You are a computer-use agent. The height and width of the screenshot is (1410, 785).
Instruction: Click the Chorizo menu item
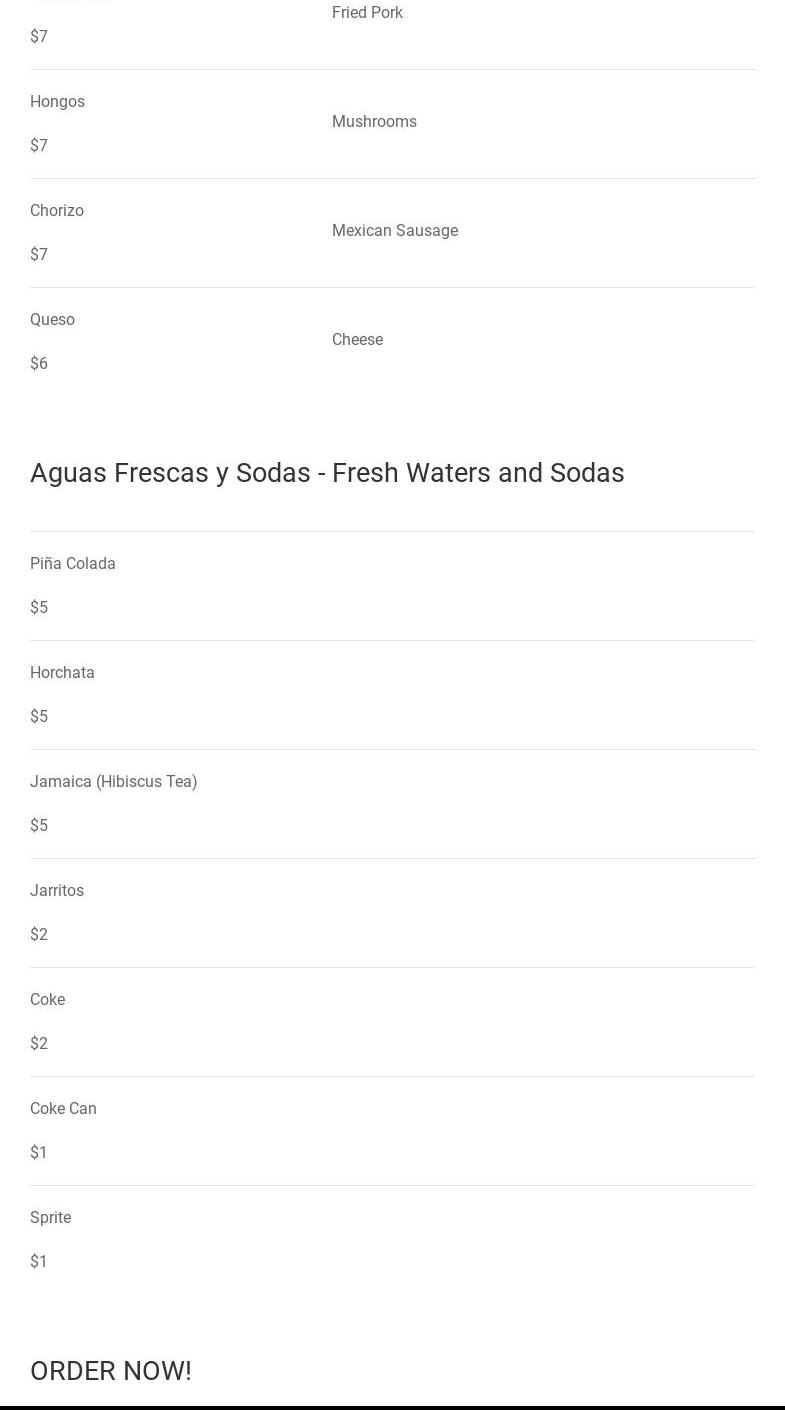[57, 211]
